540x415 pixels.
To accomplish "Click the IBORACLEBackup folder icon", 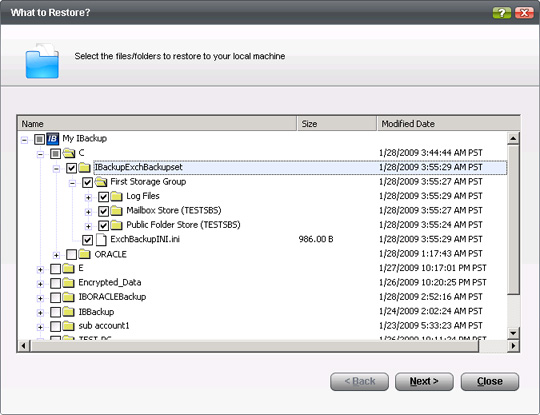I will (69, 297).
